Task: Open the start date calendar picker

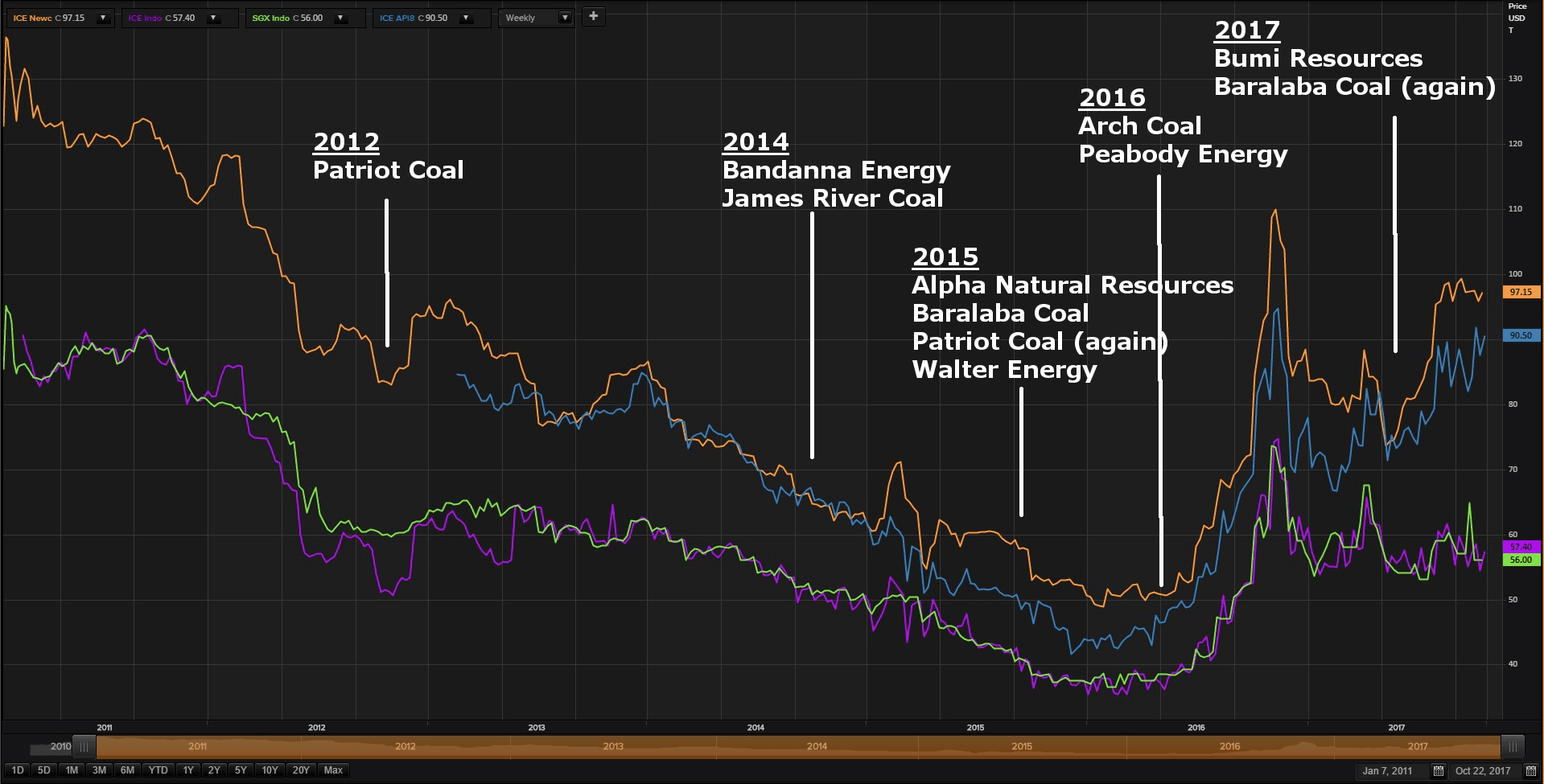Action: (x=1439, y=770)
